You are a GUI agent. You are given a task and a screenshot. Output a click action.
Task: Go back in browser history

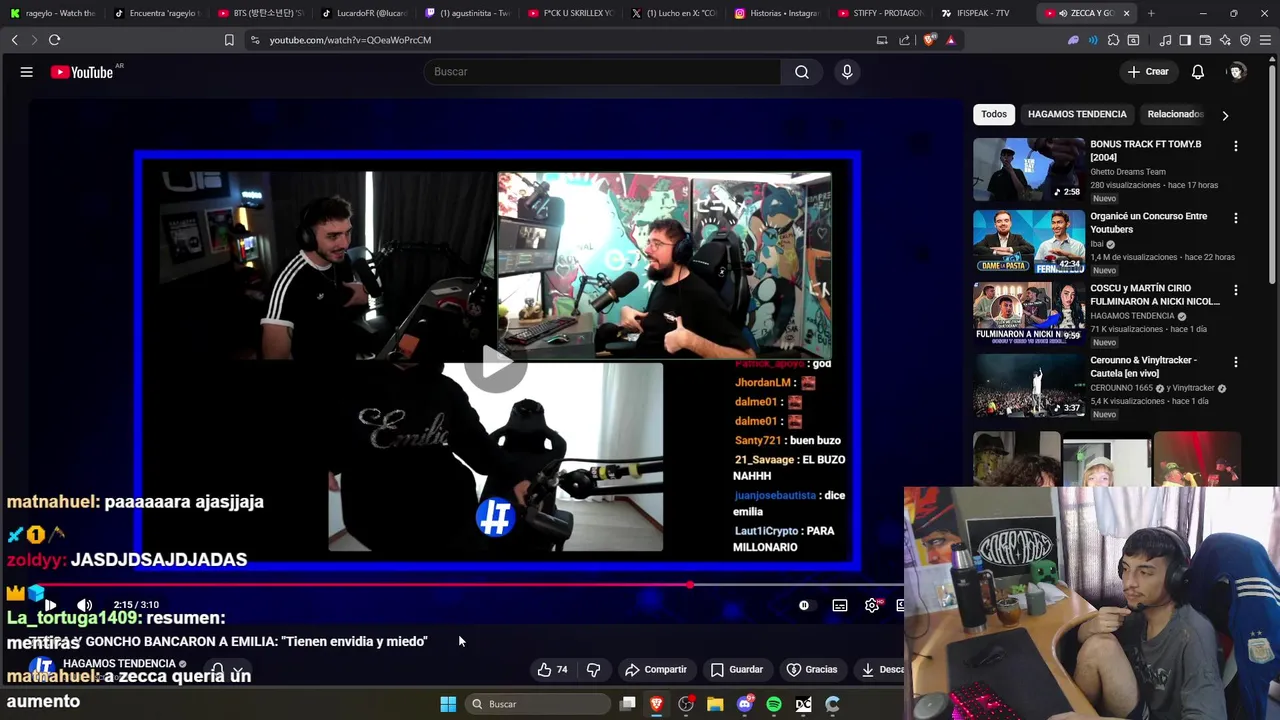[x=14, y=40]
